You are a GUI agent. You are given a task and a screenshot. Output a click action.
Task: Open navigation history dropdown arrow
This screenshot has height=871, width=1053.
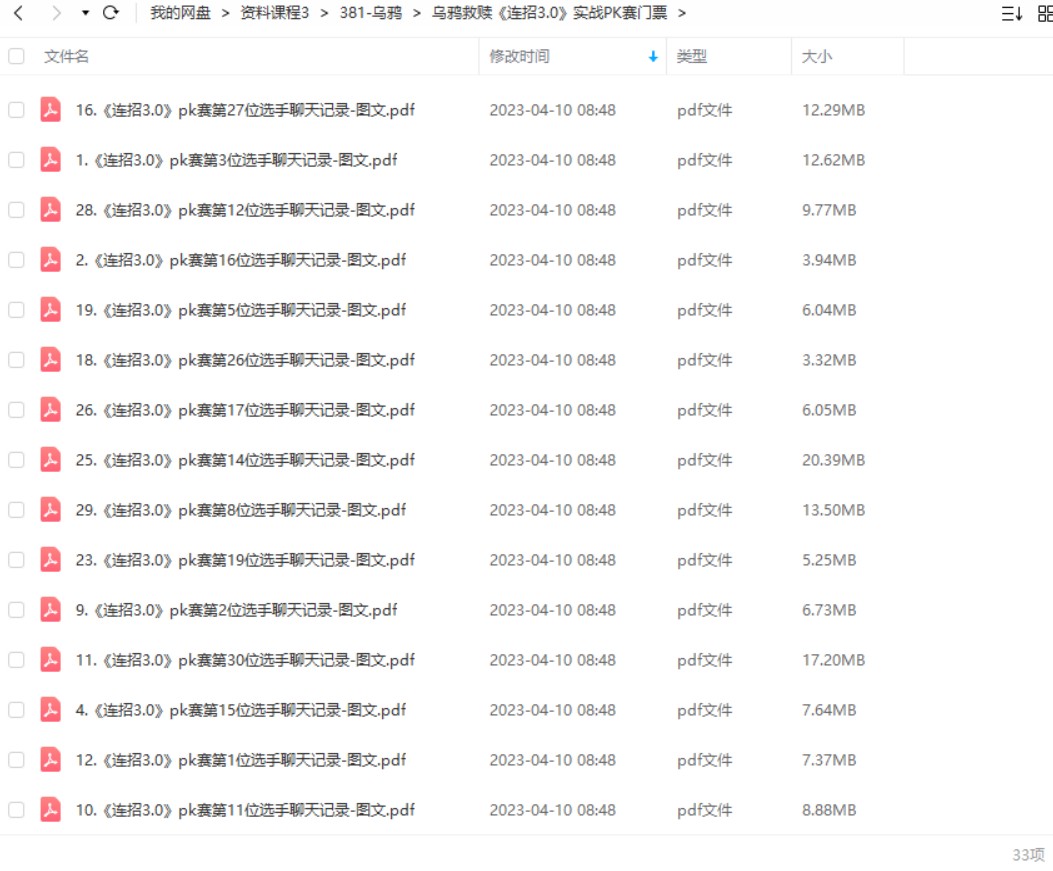pyautogui.click(x=85, y=13)
